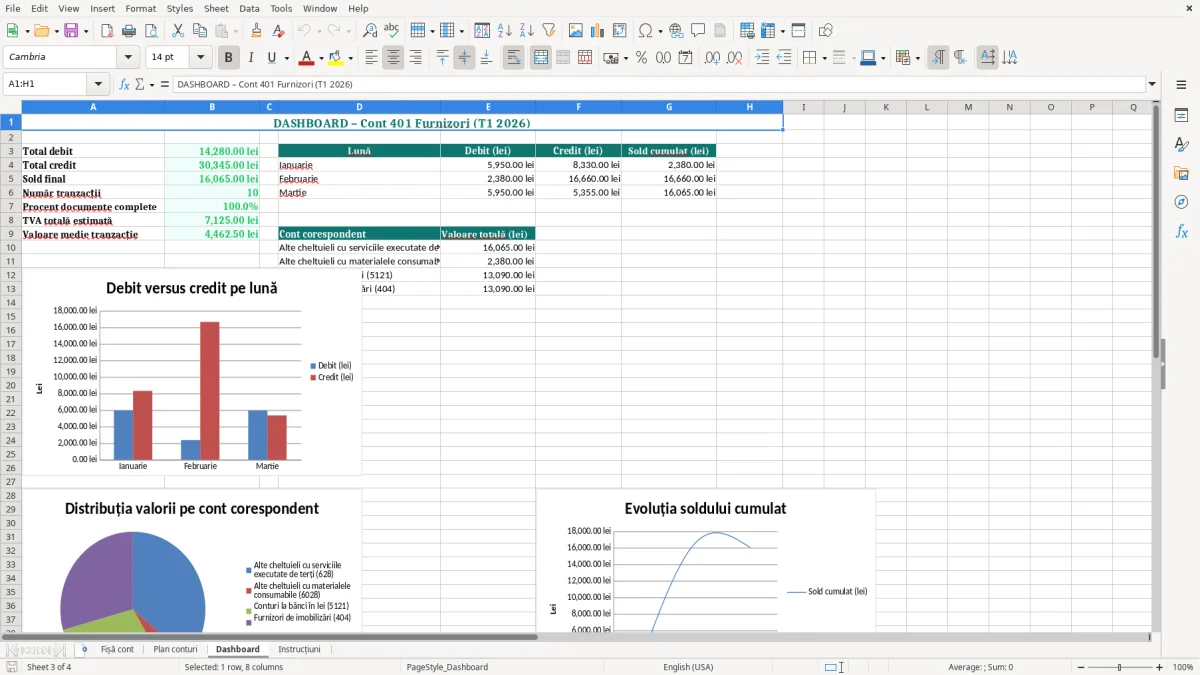Expand the formula bar
This screenshot has width=1200, height=675.
tap(1153, 85)
